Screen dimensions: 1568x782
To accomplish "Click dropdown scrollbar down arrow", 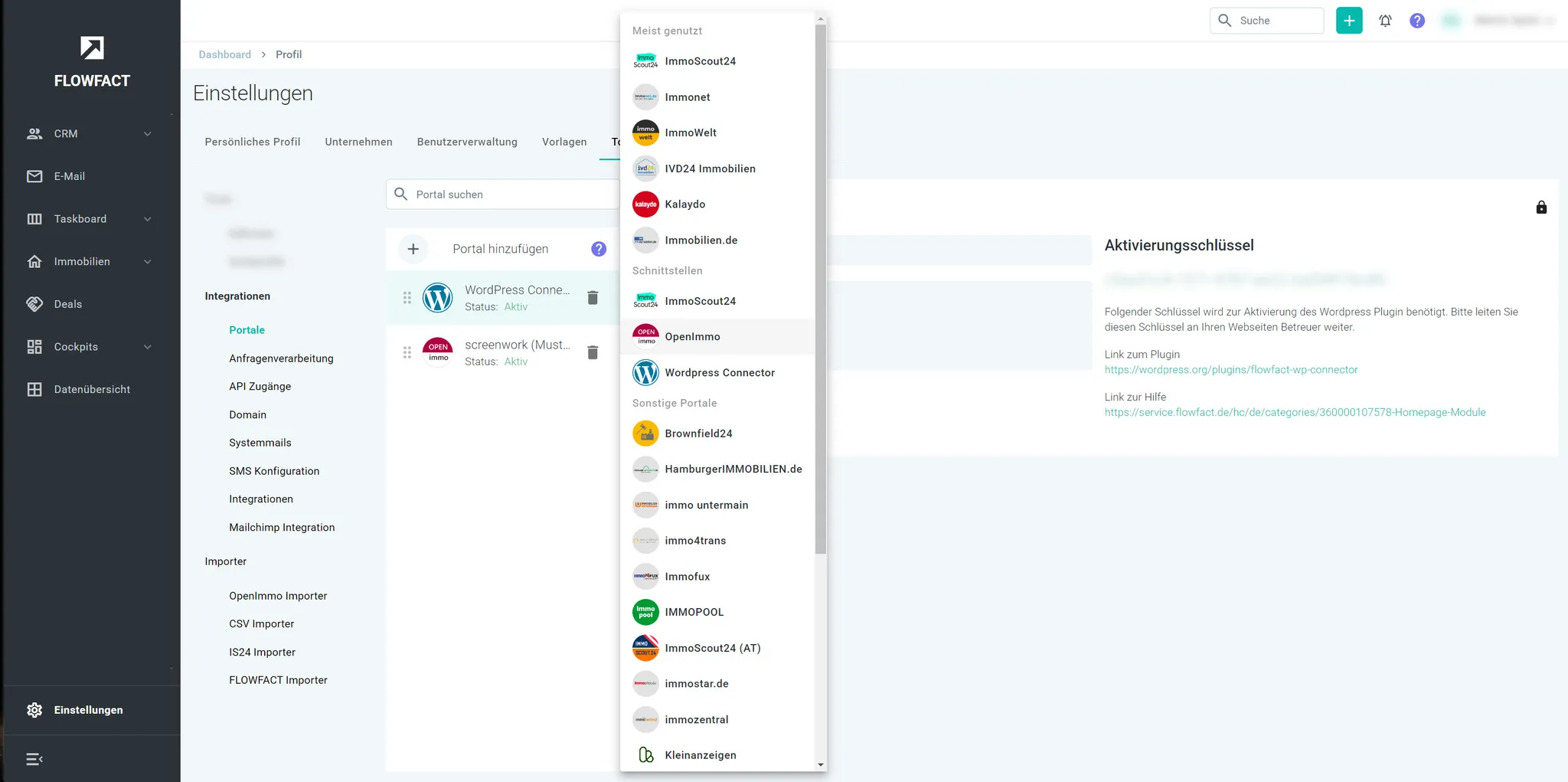I will click(x=821, y=764).
